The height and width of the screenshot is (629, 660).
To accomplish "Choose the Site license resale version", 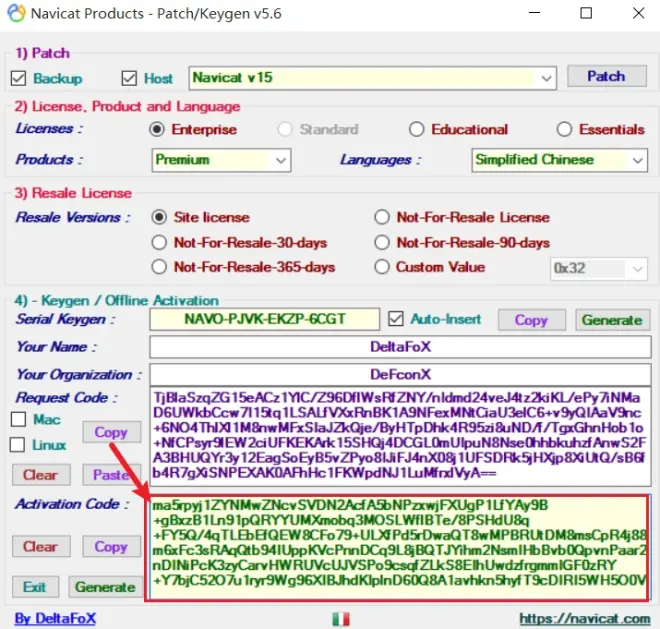I will (159, 217).
